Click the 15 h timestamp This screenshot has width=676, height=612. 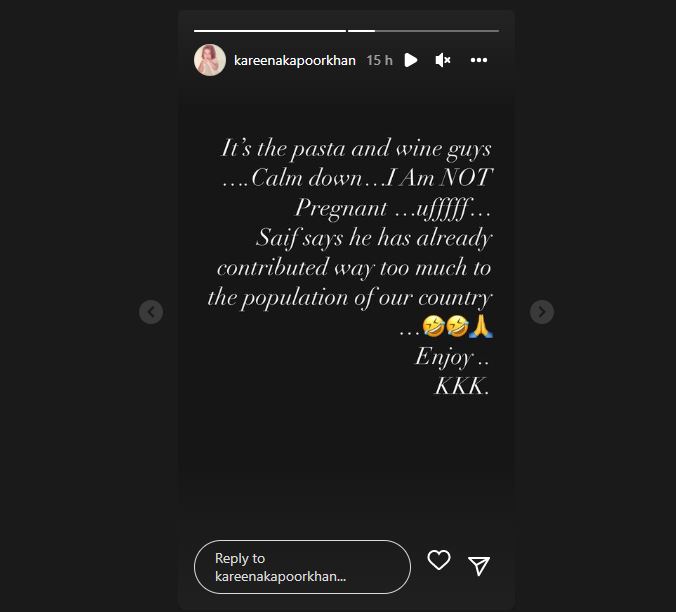coord(379,60)
